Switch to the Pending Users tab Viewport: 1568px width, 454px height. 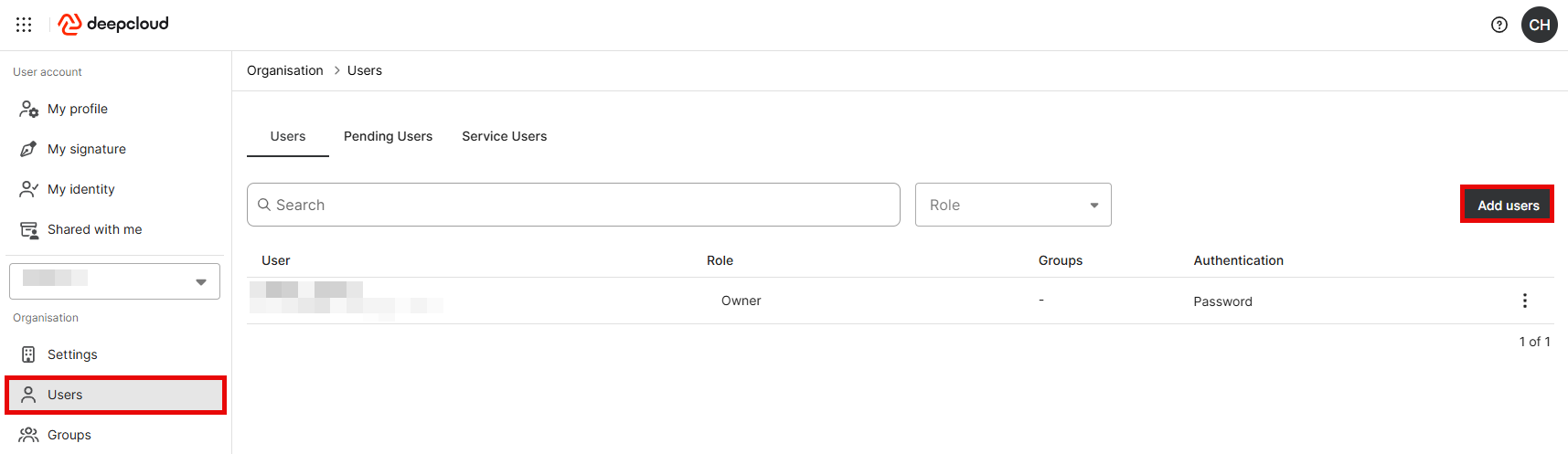click(x=388, y=136)
